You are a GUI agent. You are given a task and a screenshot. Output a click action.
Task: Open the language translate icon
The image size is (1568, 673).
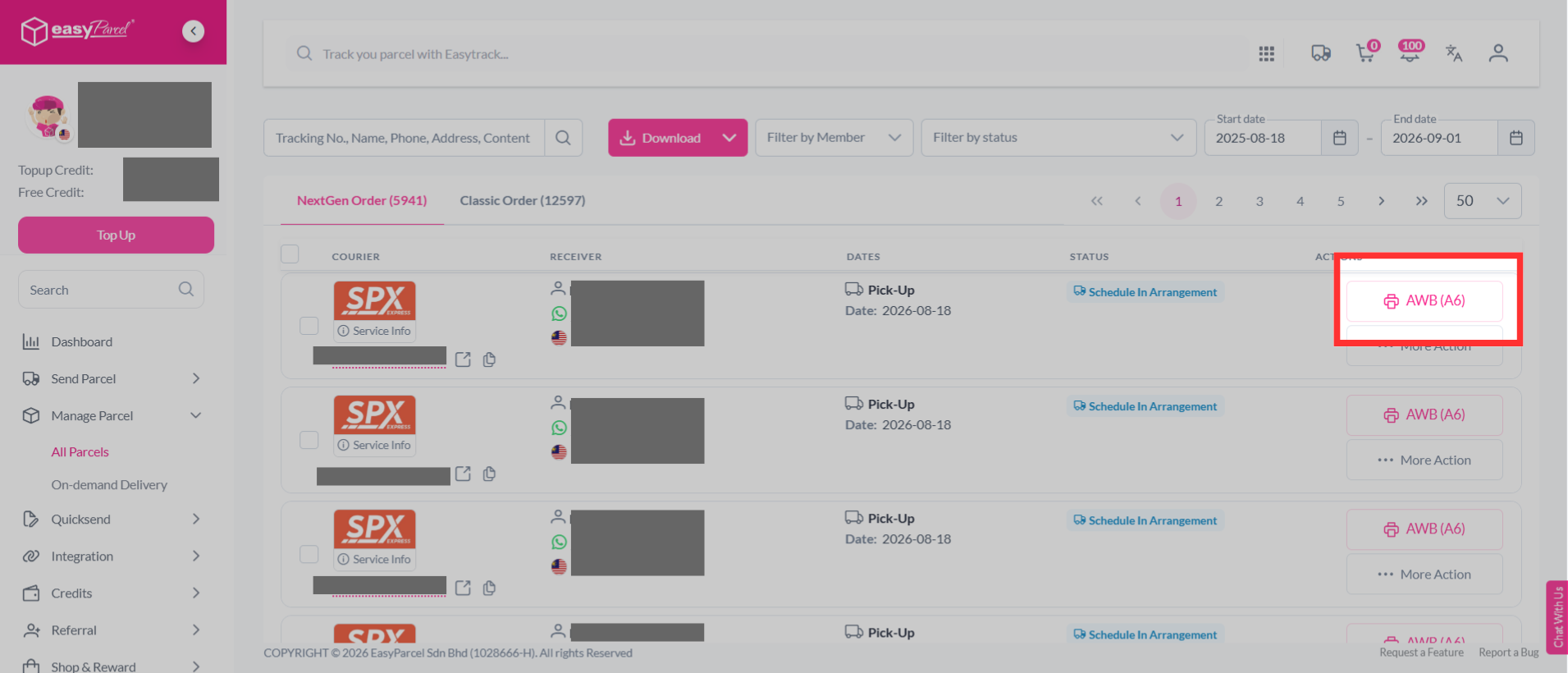[x=1454, y=53]
